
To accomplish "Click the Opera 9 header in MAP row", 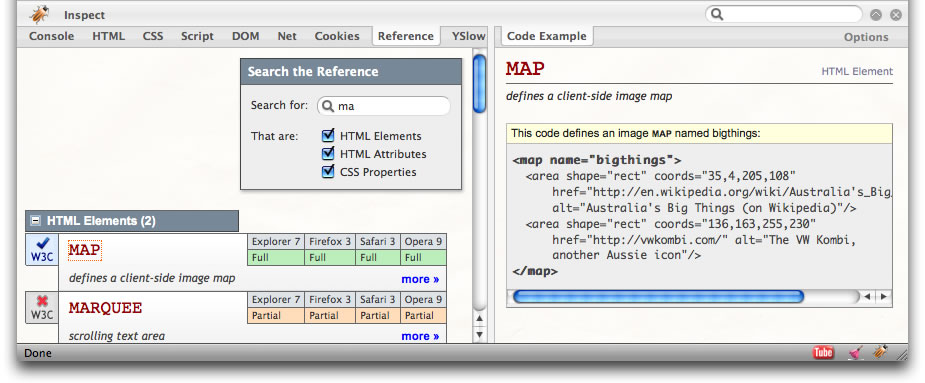I will pos(424,241).
